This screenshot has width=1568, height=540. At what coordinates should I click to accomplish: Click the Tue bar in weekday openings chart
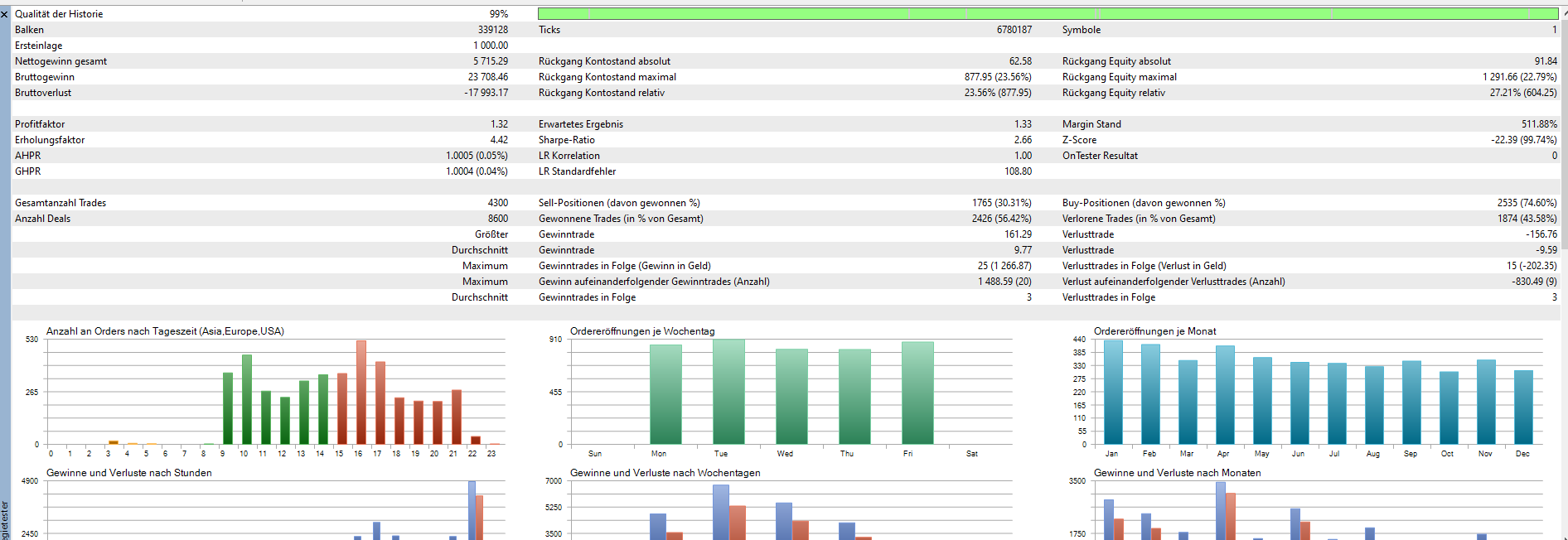pos(728,392)
